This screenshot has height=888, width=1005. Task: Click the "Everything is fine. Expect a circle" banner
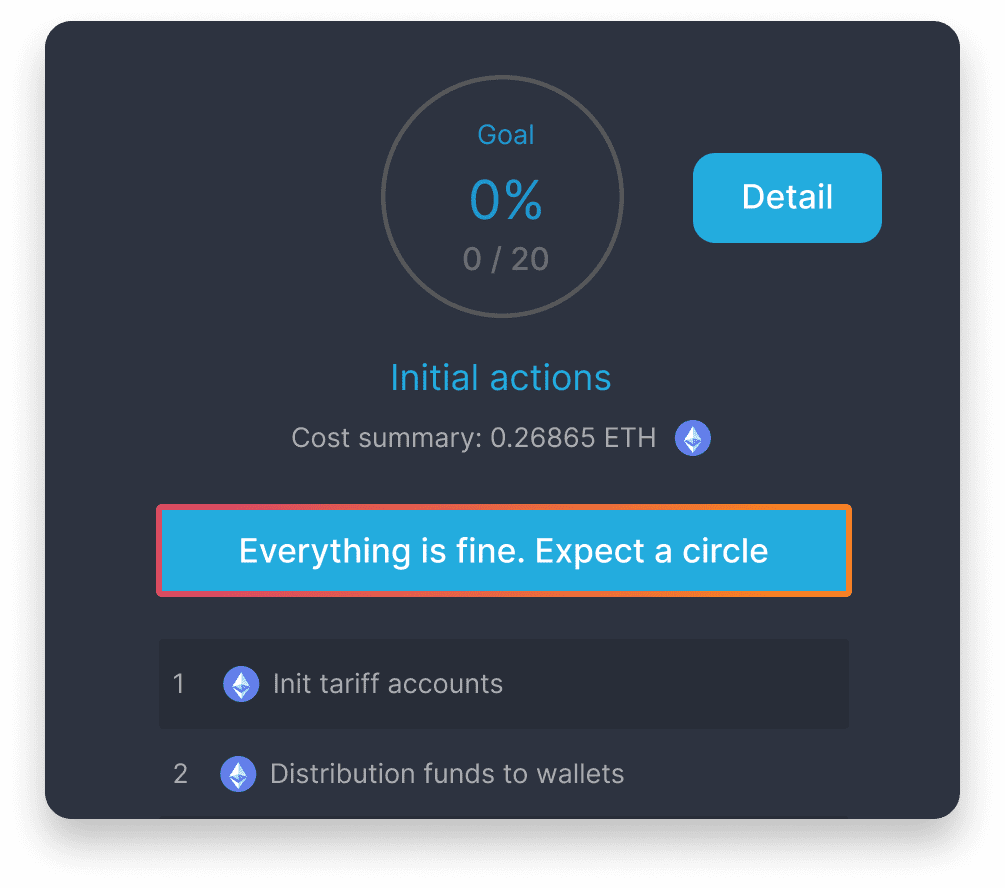(x=503, y=551)
